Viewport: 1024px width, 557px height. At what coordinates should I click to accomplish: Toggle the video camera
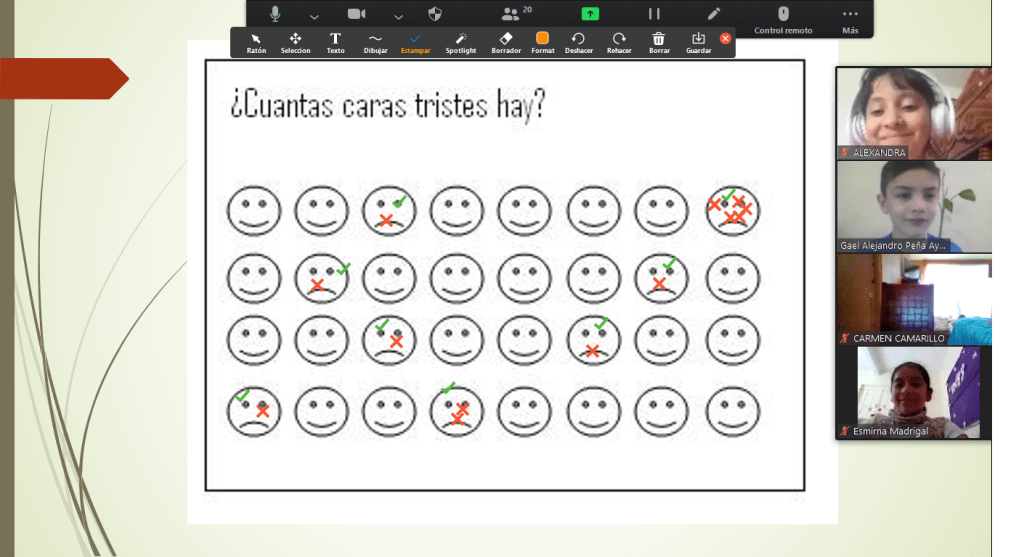pos(356,14)
